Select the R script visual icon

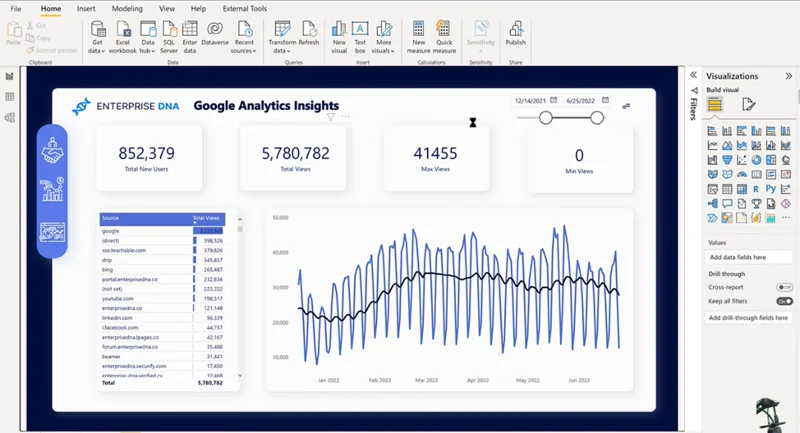click(756, 189)
